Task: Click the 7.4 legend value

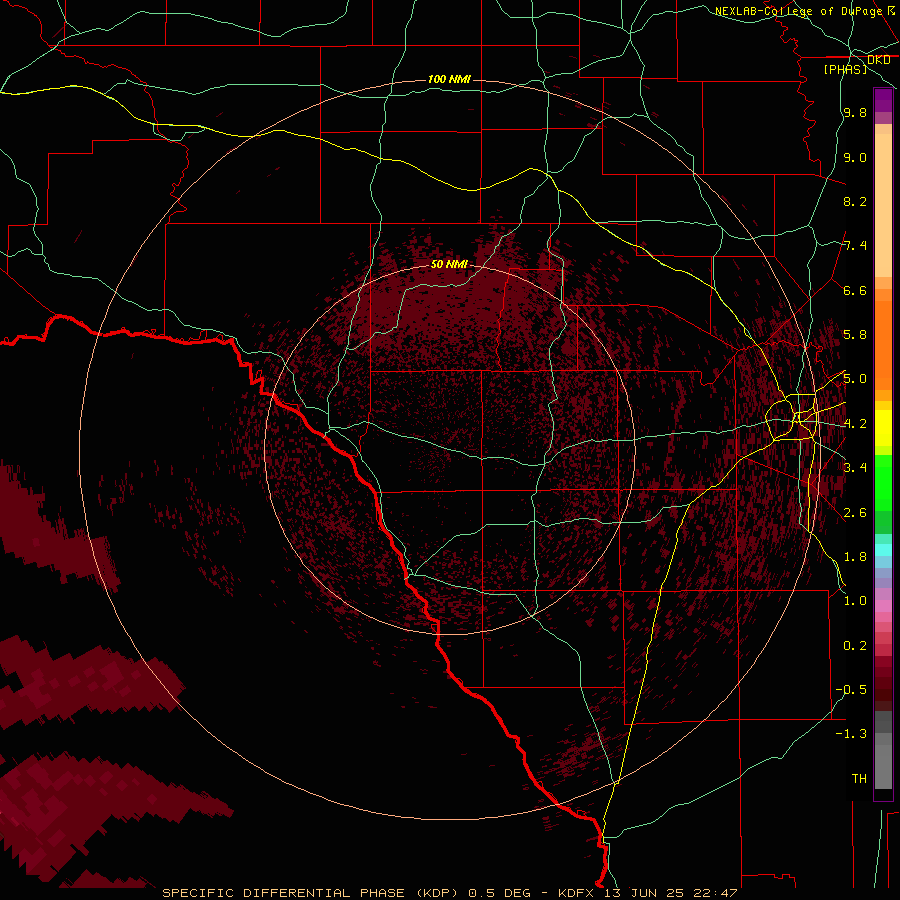Action: [855, 246]
